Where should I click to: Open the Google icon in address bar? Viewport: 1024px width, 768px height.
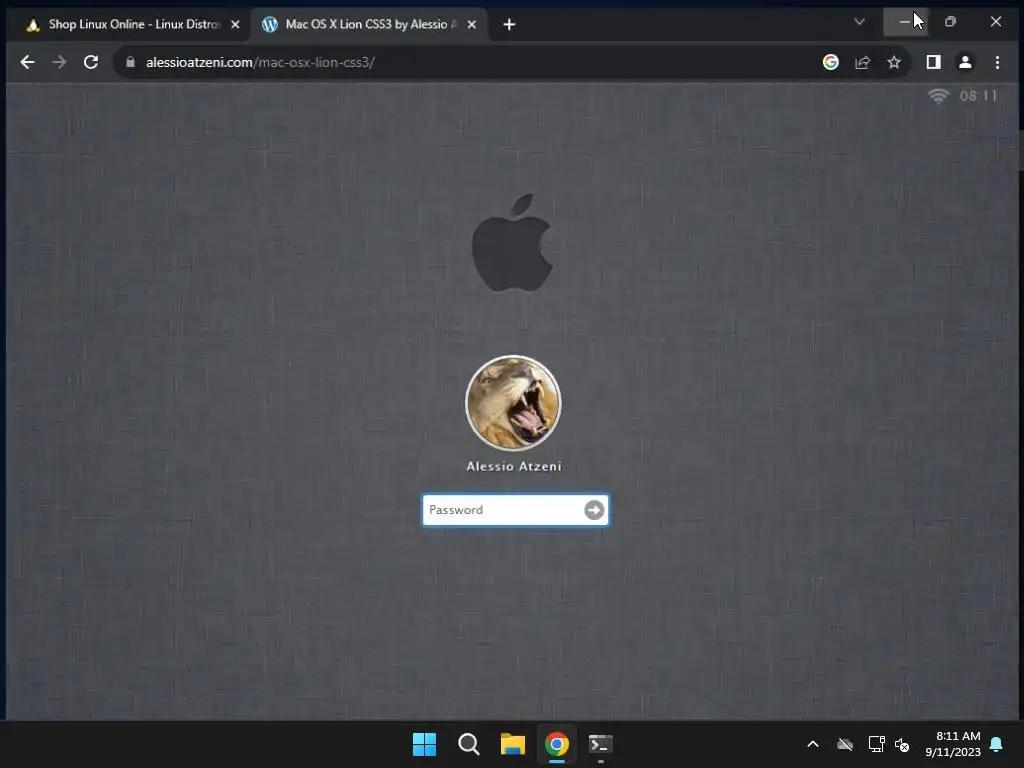pos(831,62)
